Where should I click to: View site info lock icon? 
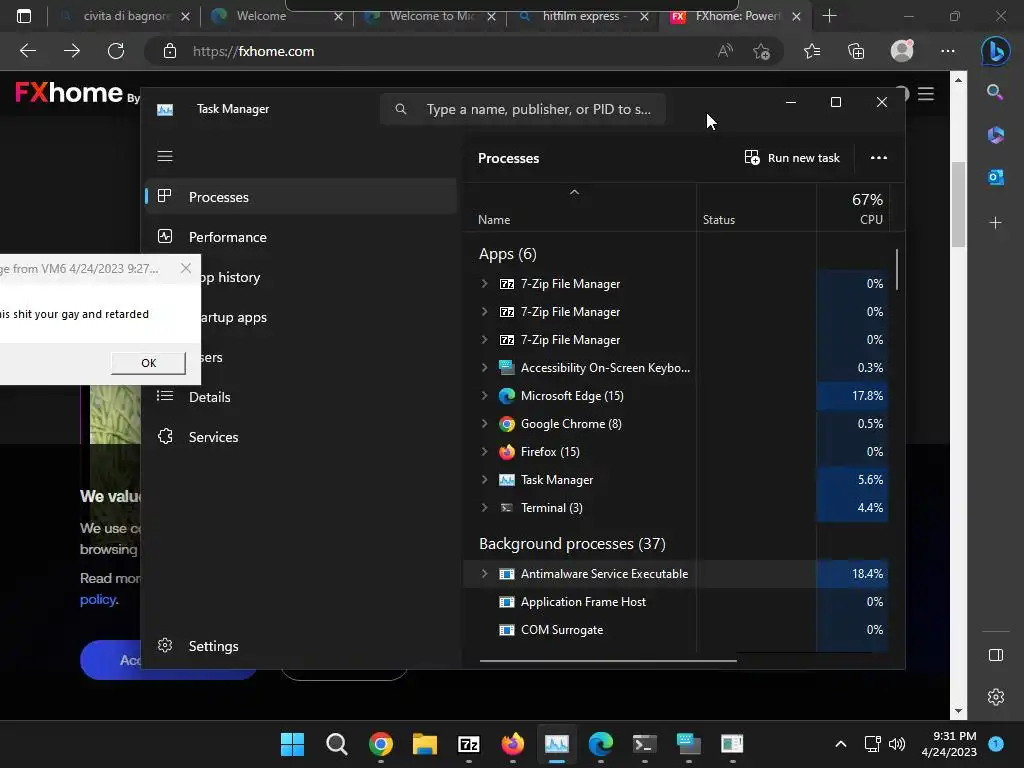(170, 51)
